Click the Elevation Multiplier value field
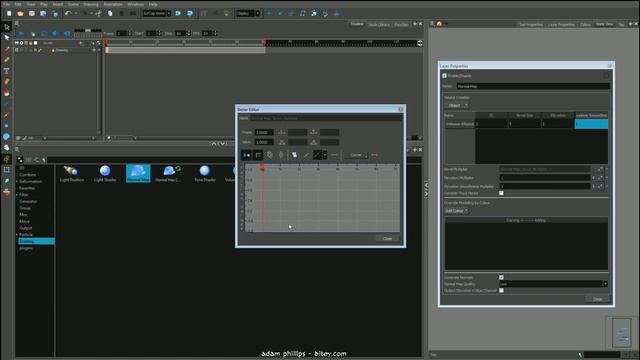 [x=545, y=178]
